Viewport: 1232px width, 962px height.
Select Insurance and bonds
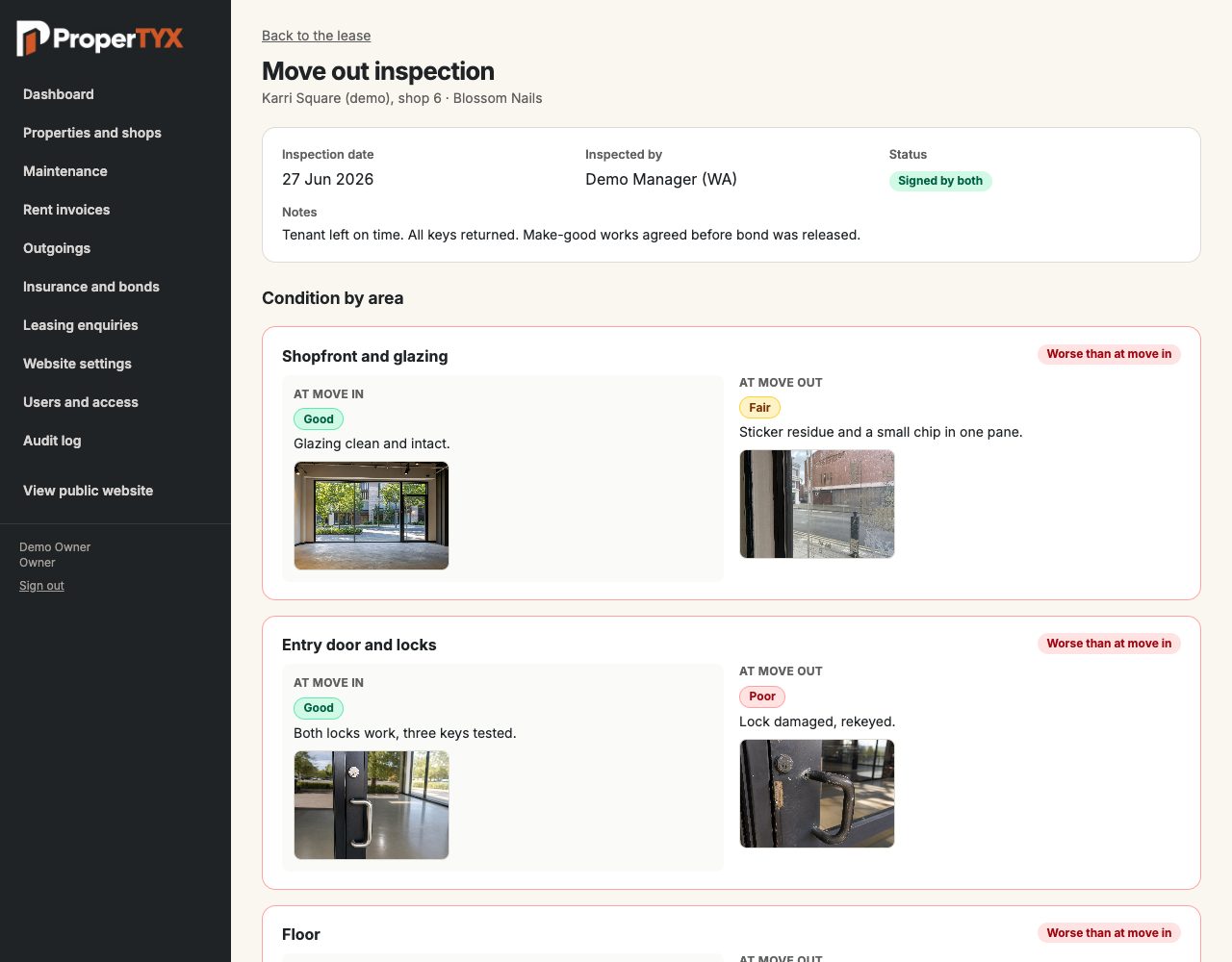91,287
